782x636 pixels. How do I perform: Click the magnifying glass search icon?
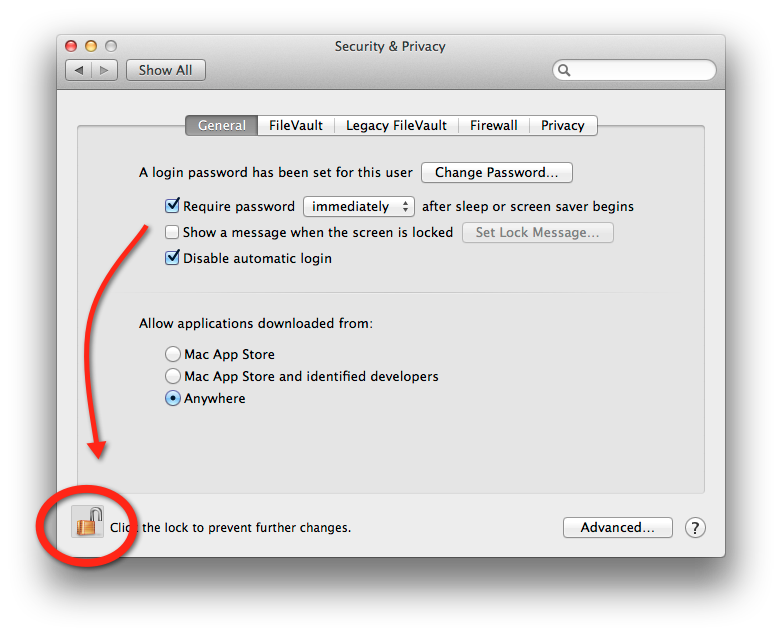coord(564,70)
